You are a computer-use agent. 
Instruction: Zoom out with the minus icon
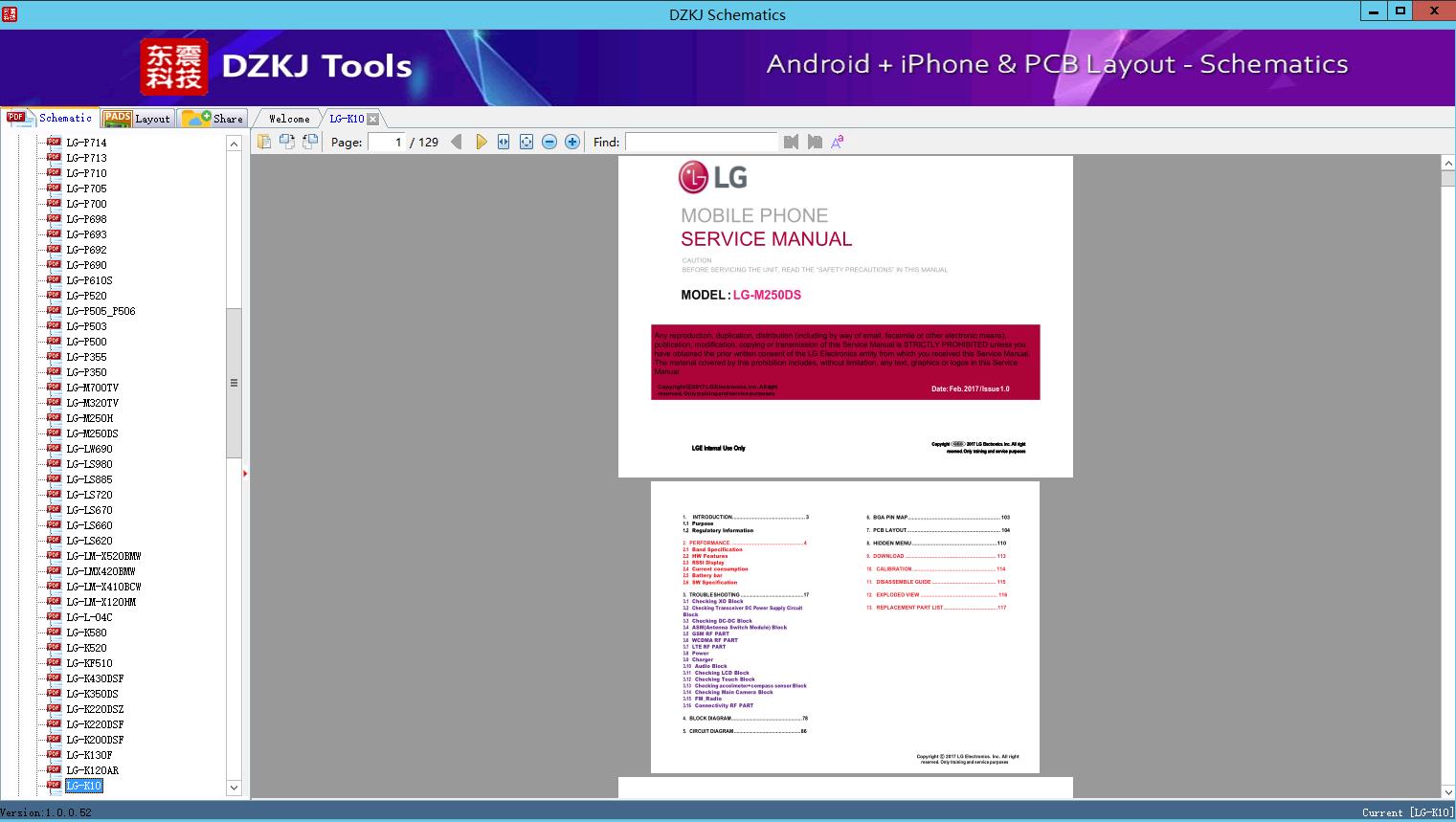[x=549, y=142]
